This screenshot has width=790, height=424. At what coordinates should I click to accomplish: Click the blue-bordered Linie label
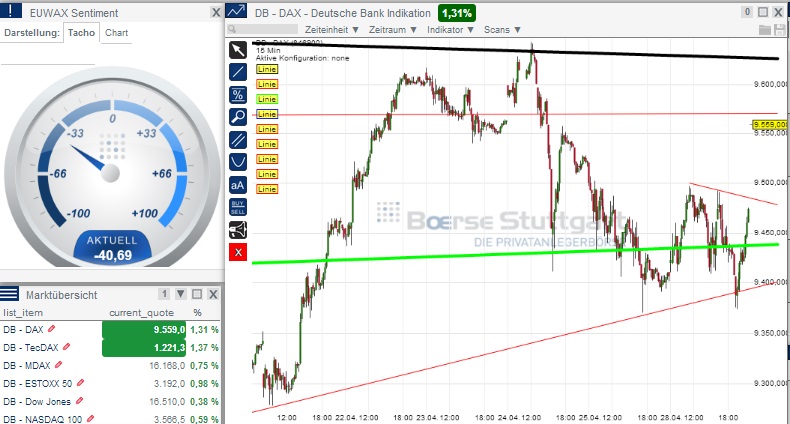tap(267, 114)
